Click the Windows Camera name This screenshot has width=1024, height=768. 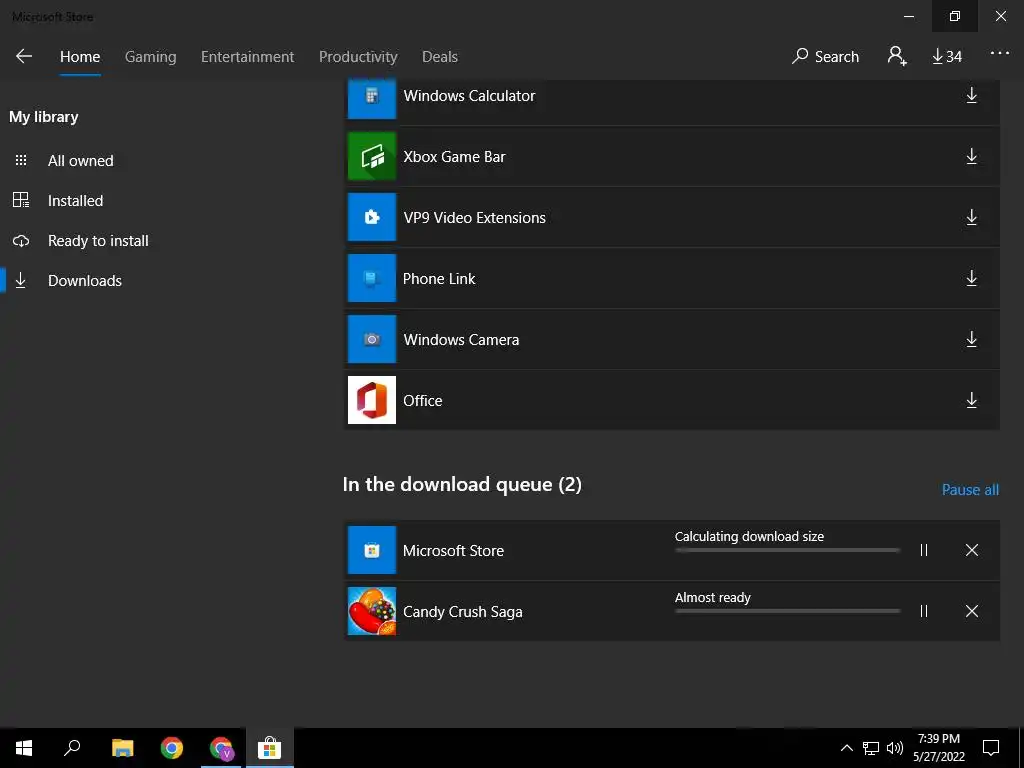(x=461, y=340)
